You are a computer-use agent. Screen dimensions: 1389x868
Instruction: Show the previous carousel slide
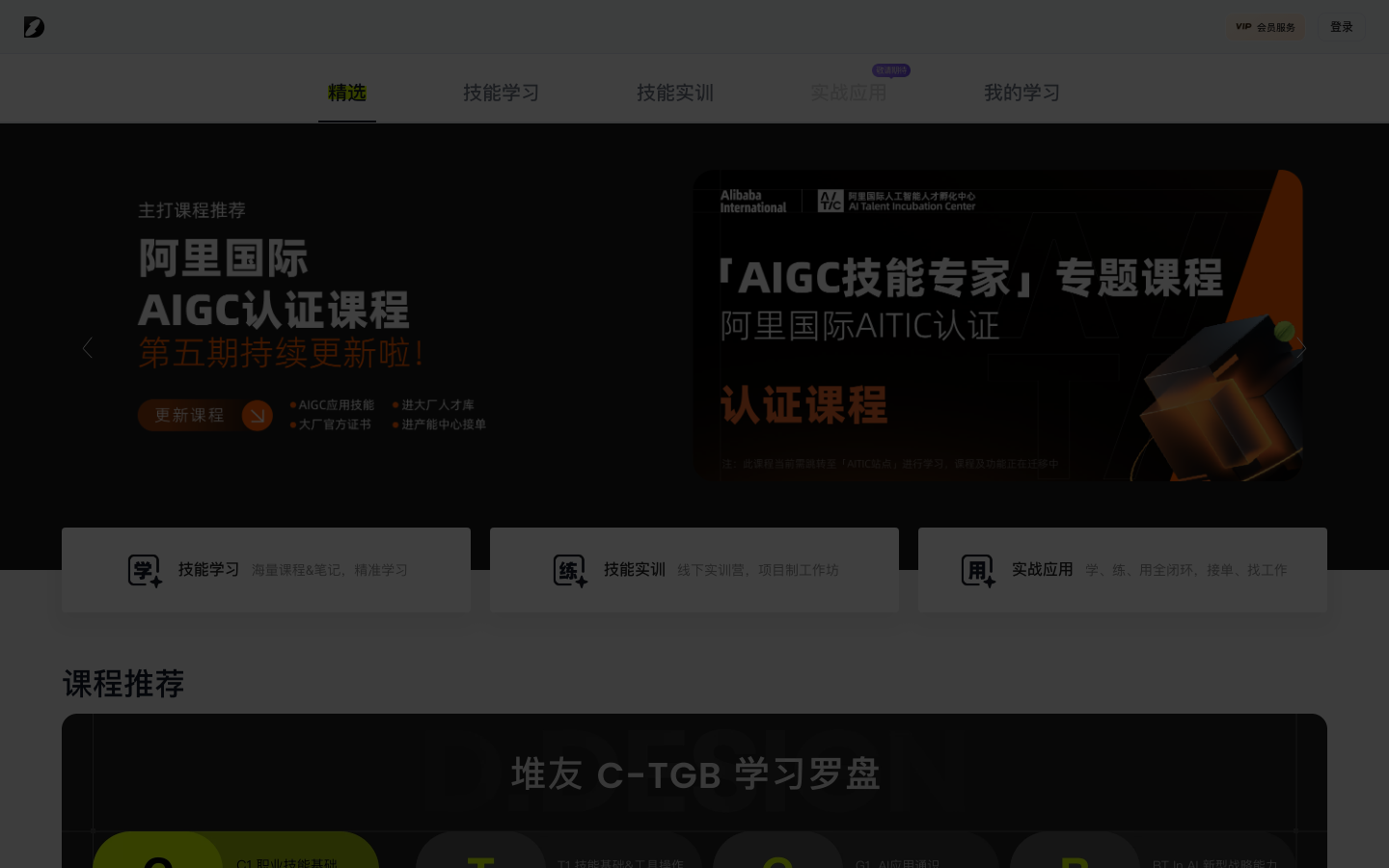[x=87, y=348]
